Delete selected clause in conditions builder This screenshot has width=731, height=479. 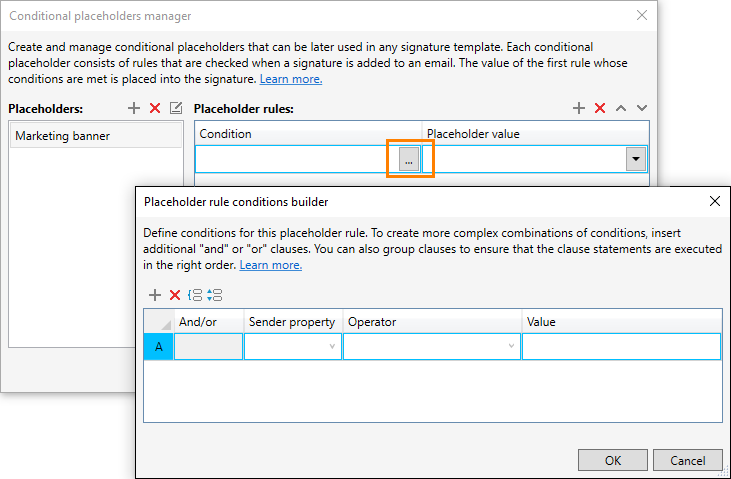coord(175,295)
